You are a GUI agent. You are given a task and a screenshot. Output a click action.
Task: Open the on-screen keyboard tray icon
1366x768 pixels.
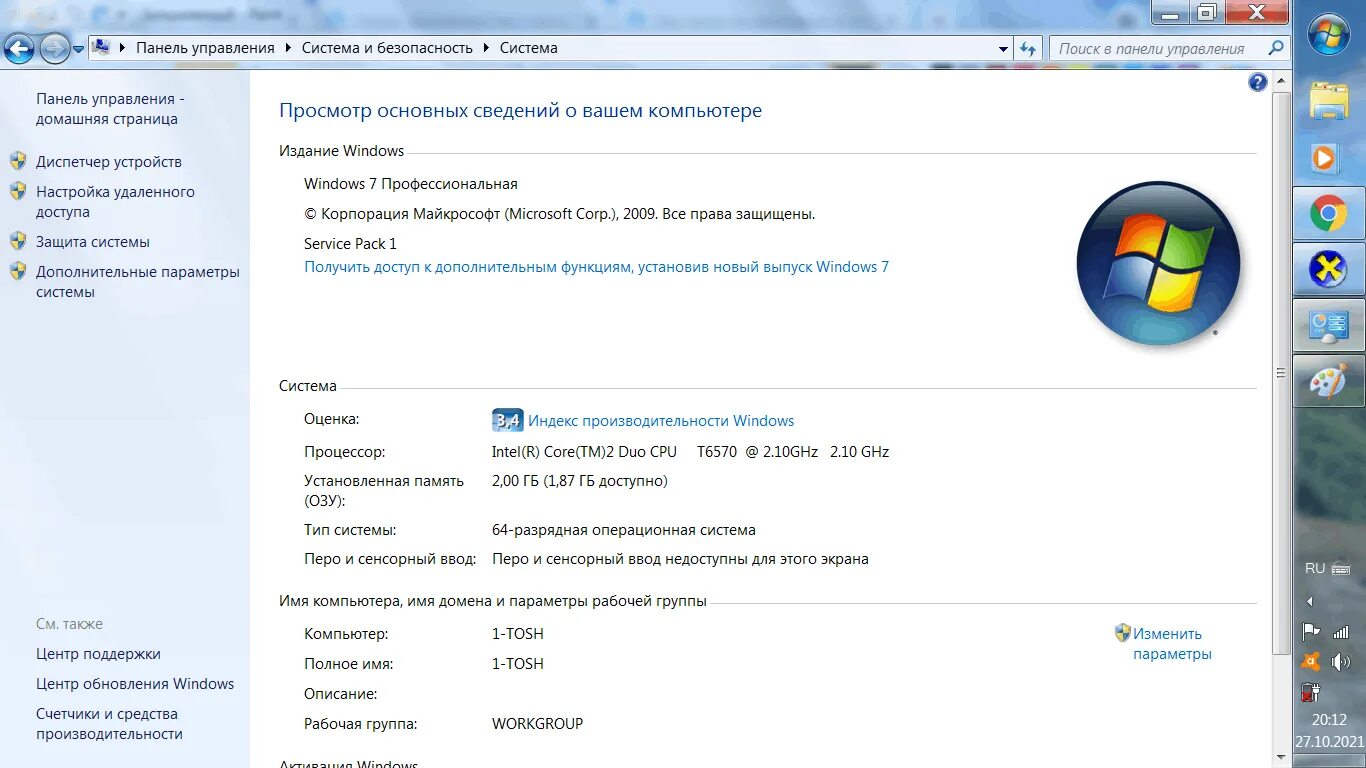pyautogui.click(x=1341, y=569)
